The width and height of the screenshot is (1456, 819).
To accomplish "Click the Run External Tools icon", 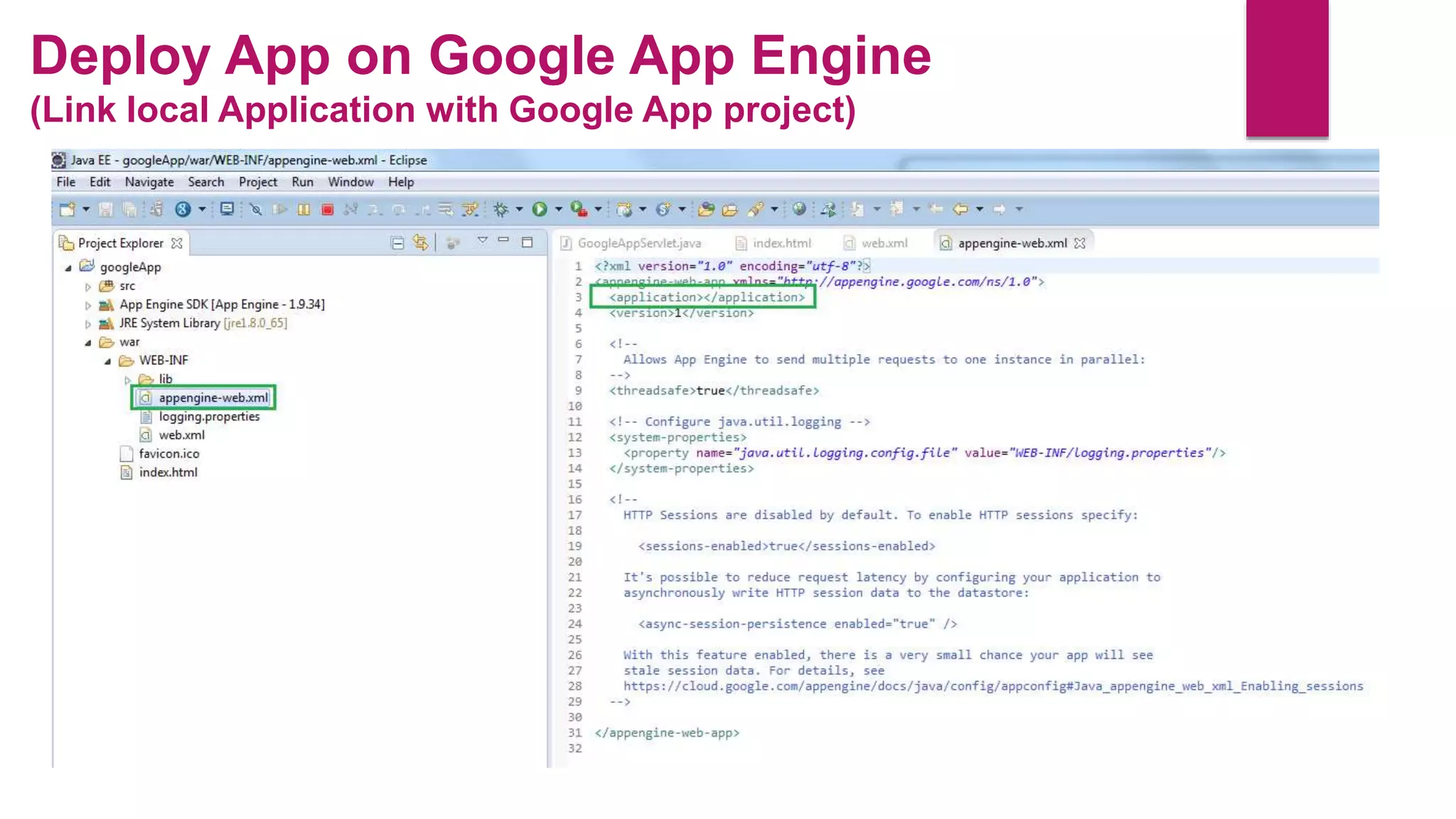I will point(579,209).
